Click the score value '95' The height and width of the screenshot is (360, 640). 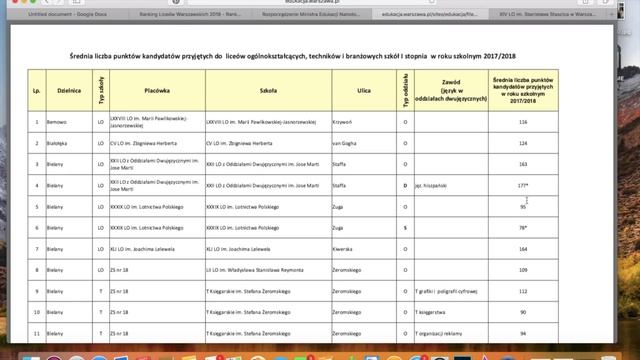click(x=523, y=207)
